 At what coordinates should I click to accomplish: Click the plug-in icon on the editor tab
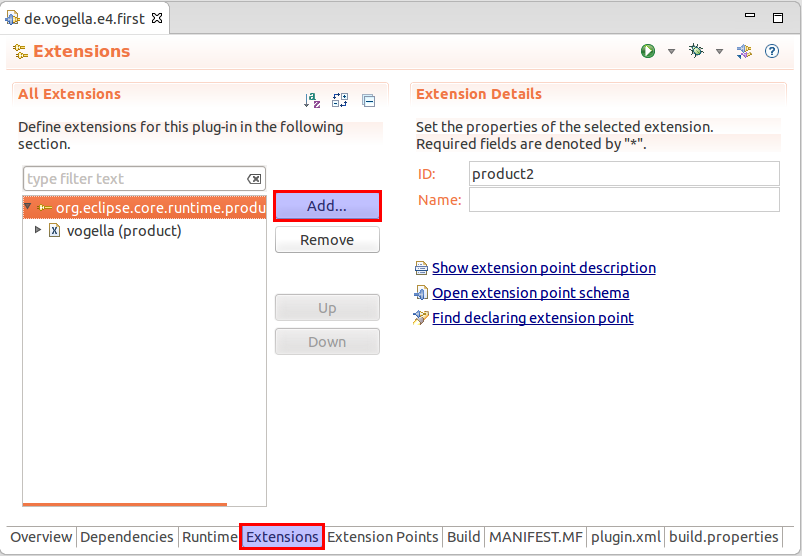[x=12, y=18]
